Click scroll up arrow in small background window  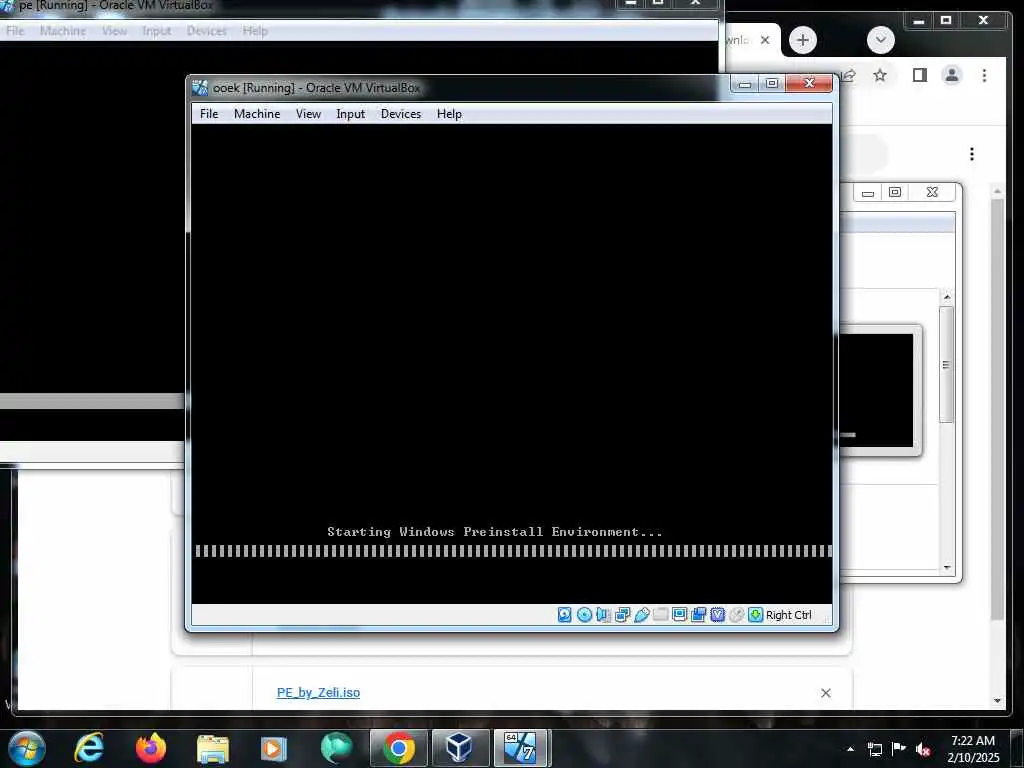pyautogui.click(x=947, y=297)
